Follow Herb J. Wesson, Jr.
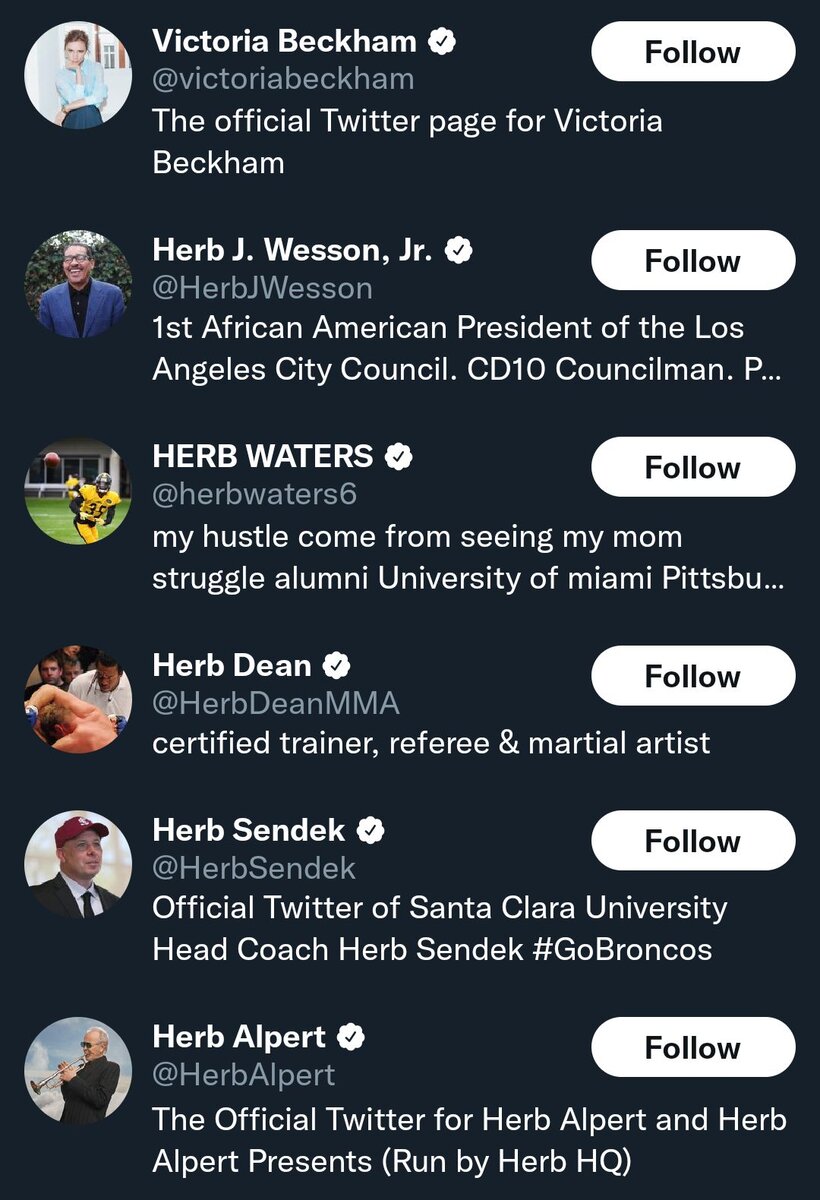Viewport: 820px width, 1200px height. point(693,261)
